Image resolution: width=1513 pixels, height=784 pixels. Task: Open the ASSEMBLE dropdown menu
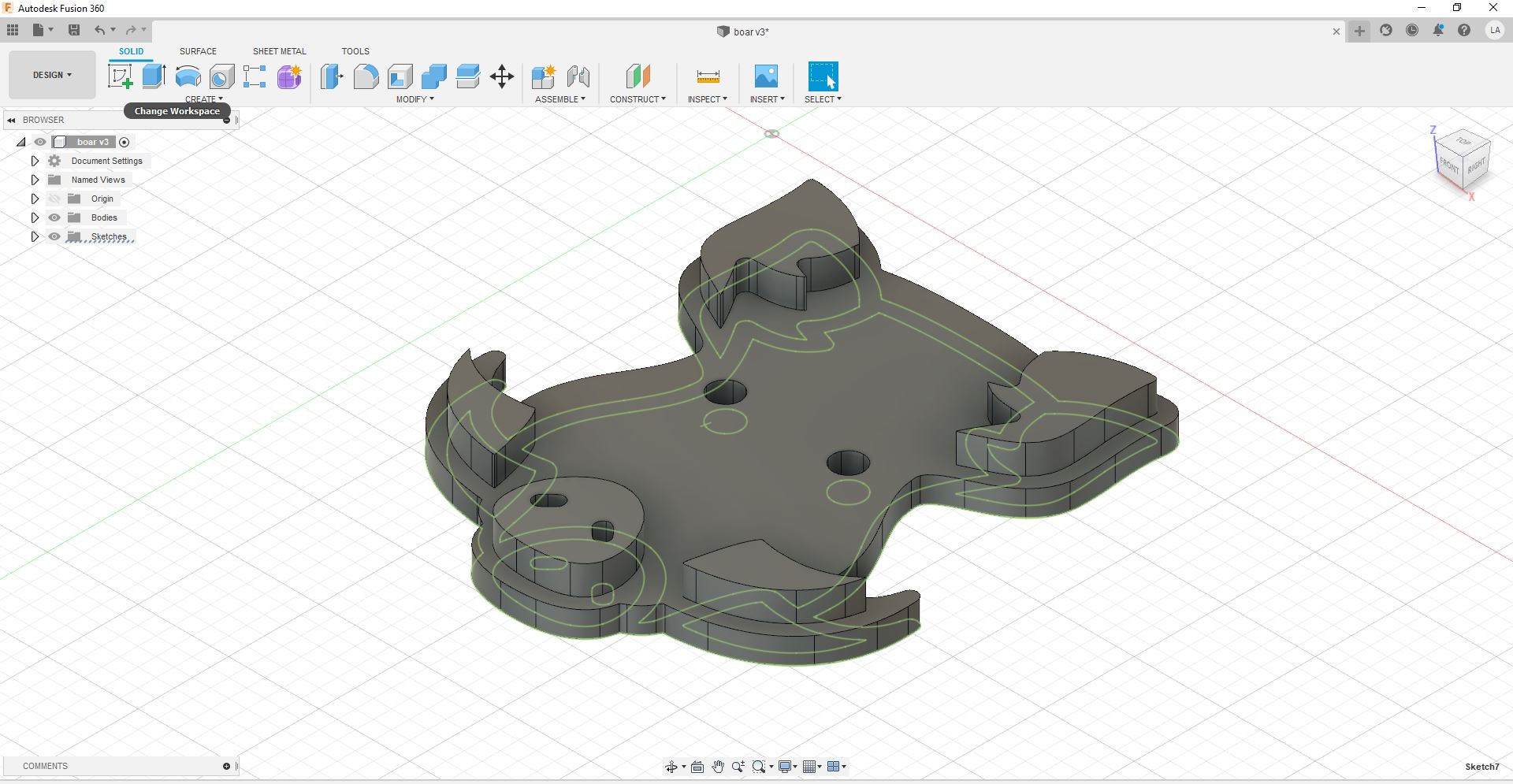tap(560, 99)
